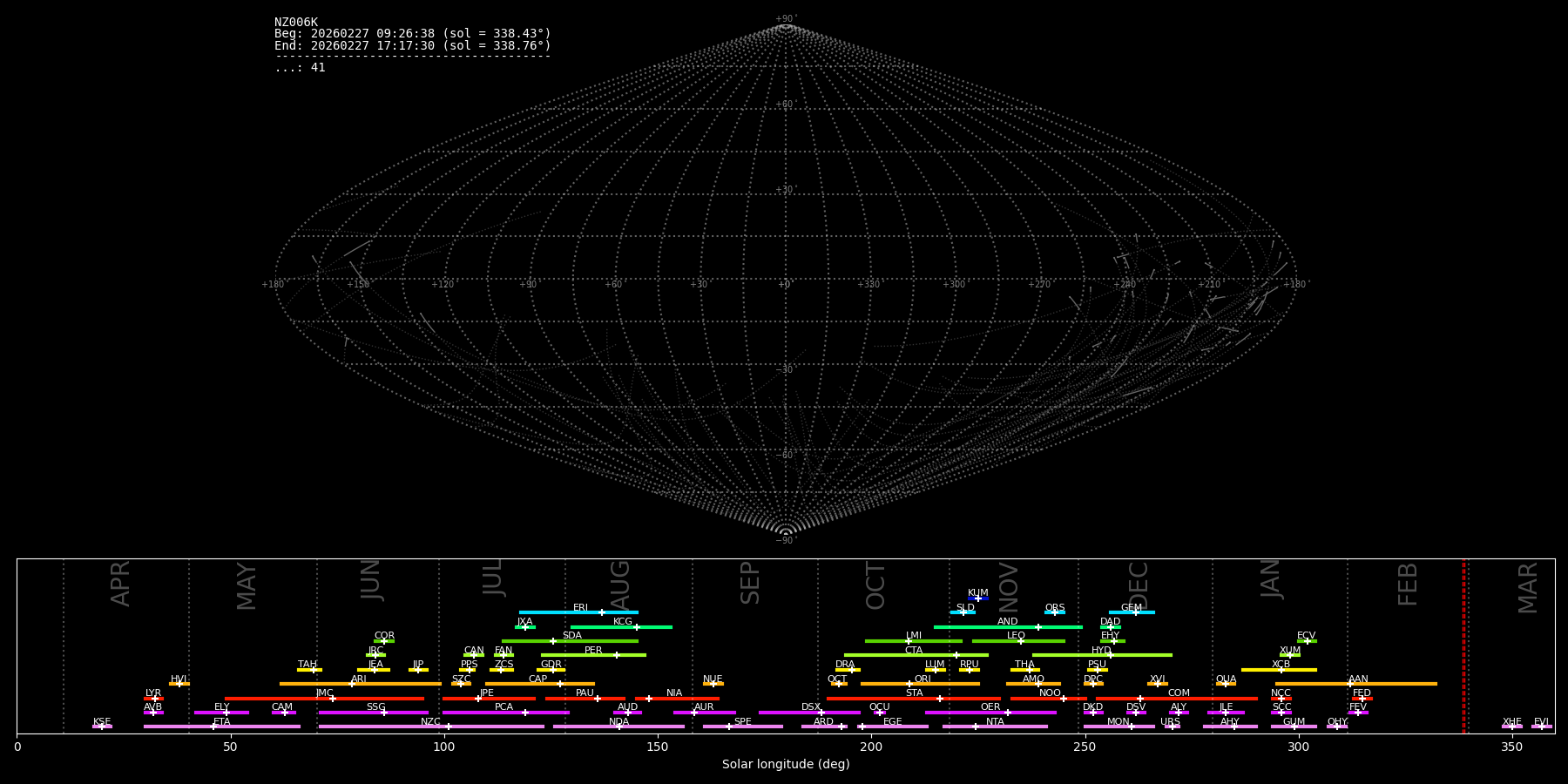Click the AUG month label

coord(619,585)
